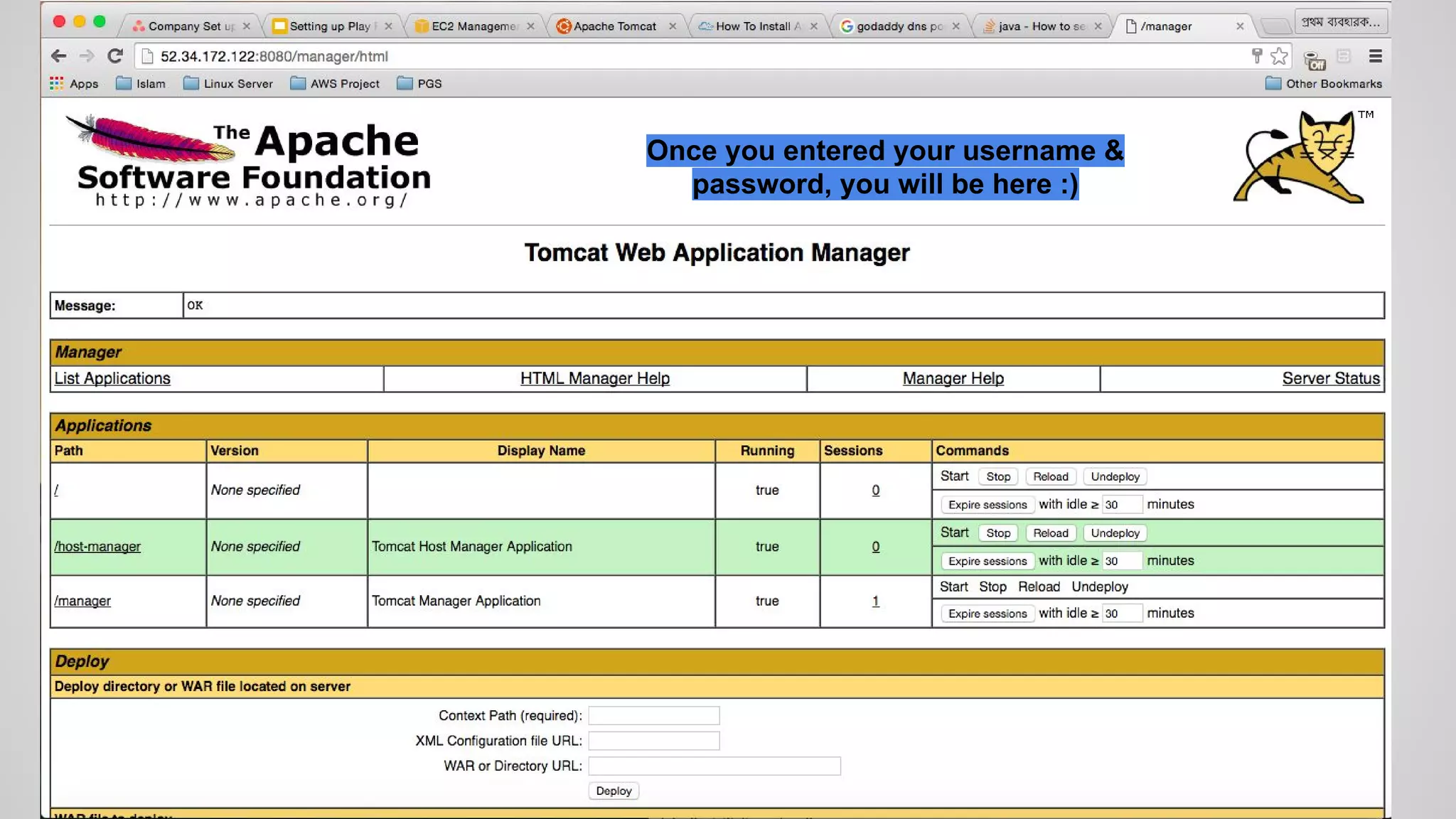Open the Islam bookmarks folder
The height and width of the screenshot is (819, 1456).
click(141, 84)
